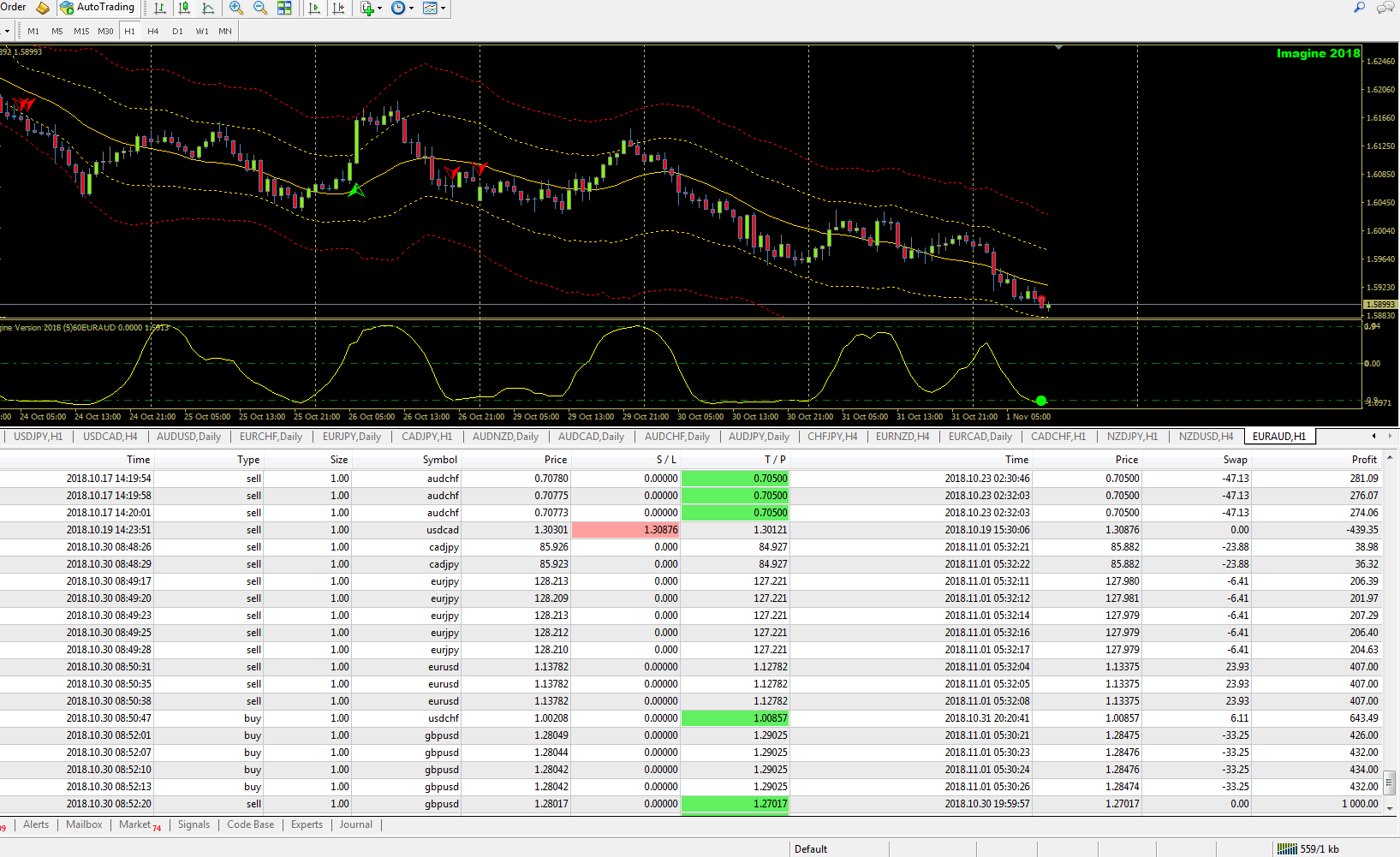The height and width of the screenshot is (857, 1400).
Task: Open the indicators list dropdown arrow
Action: [380, 9]
